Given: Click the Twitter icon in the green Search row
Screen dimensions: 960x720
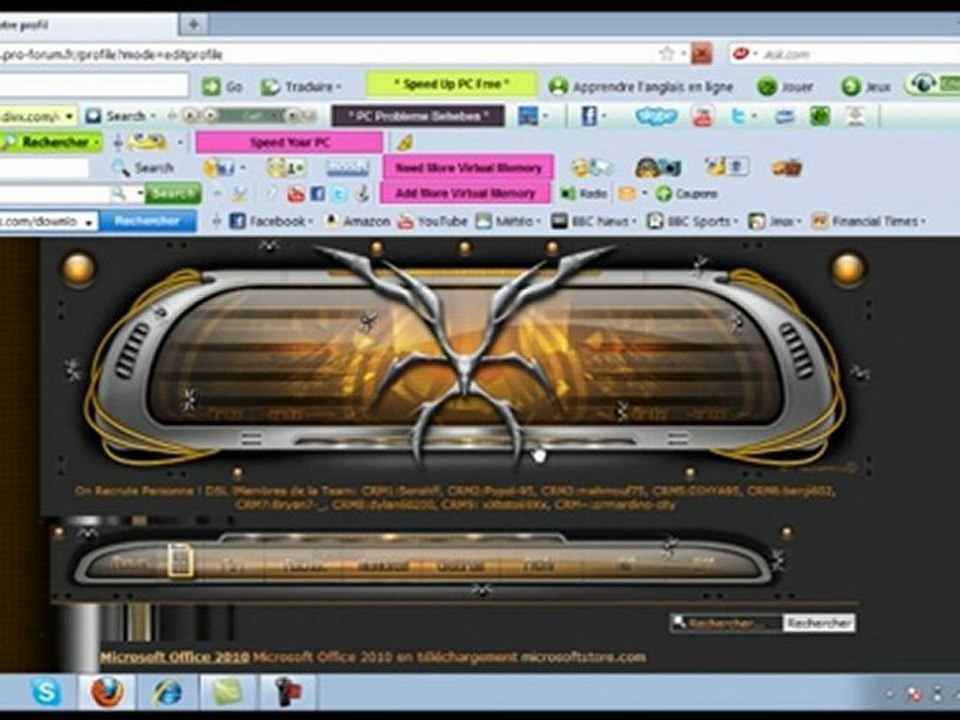Looking at the screenshot, I should [339, 194].
